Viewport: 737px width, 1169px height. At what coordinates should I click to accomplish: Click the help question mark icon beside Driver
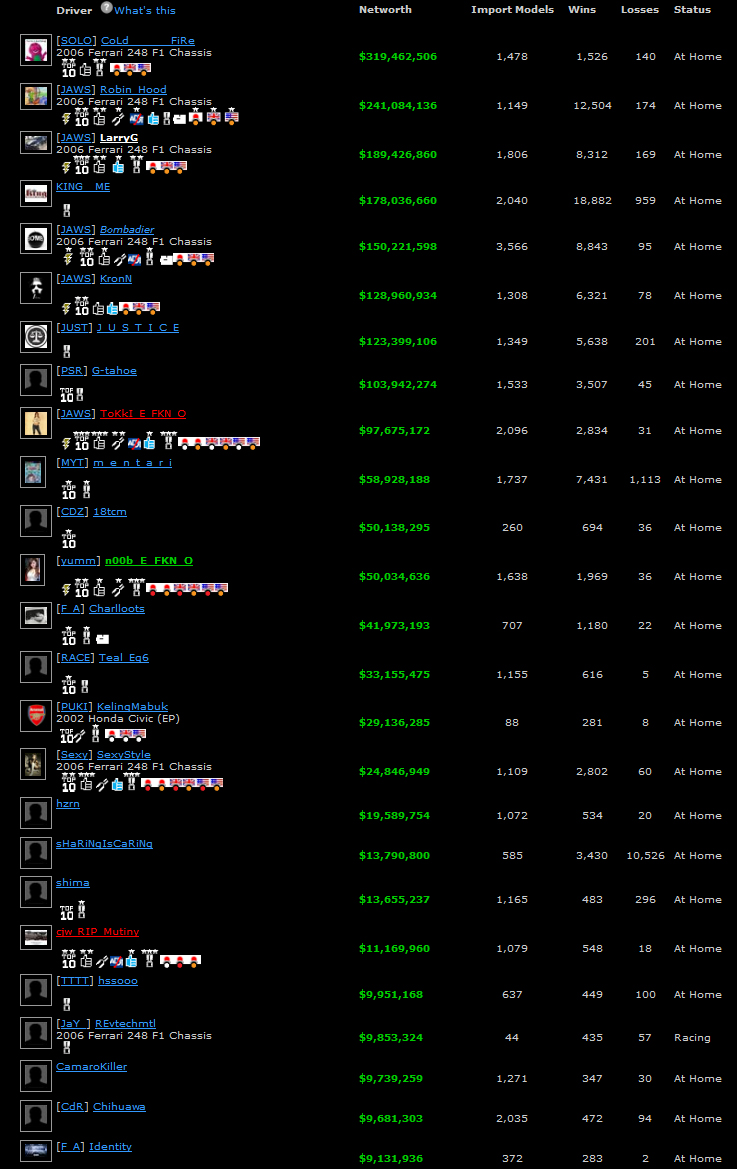pos(106,9)
